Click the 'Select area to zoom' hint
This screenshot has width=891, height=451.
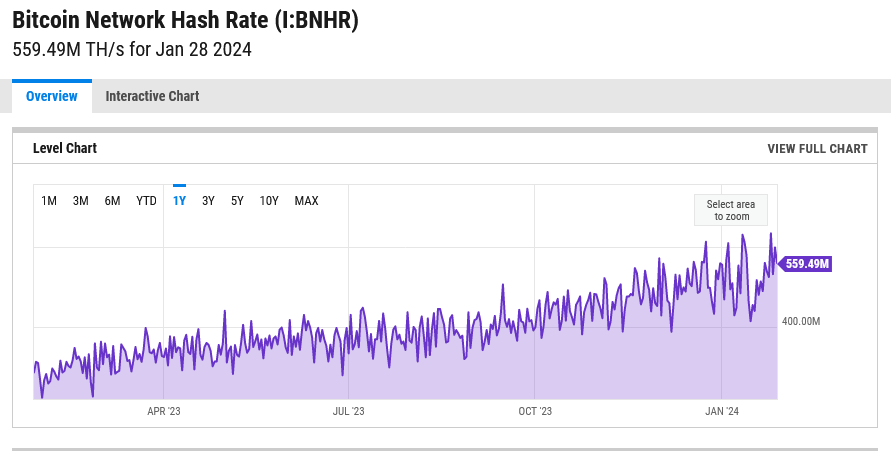coord(731,210)
